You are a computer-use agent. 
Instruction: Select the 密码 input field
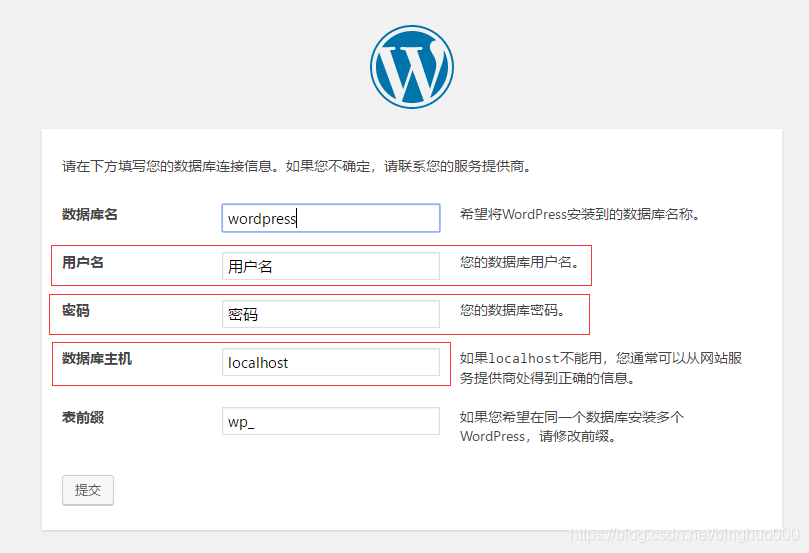coord(331,314)
